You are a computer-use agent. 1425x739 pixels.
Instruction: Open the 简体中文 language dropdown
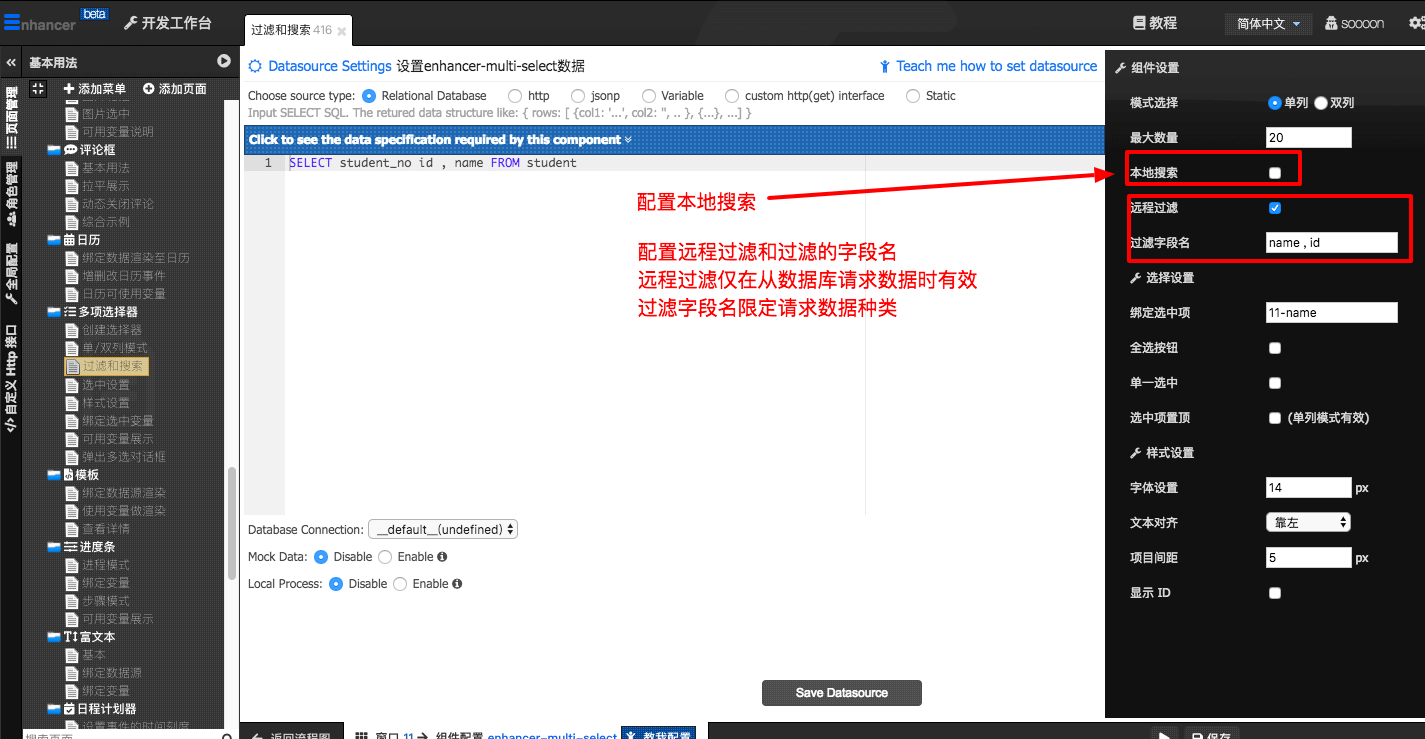click(1268, 24)
